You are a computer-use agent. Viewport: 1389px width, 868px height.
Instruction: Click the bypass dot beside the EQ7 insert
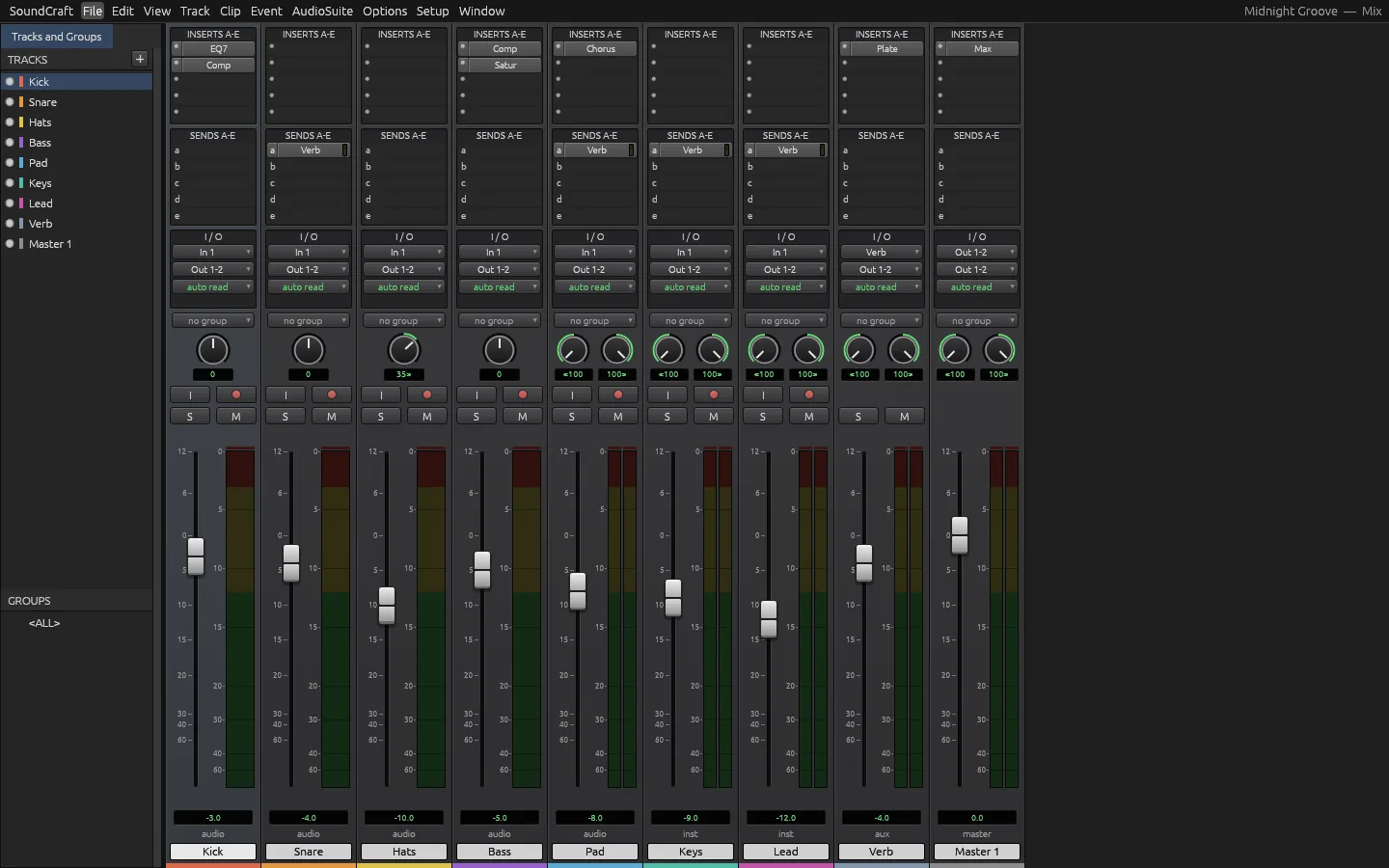click(177, 48)
